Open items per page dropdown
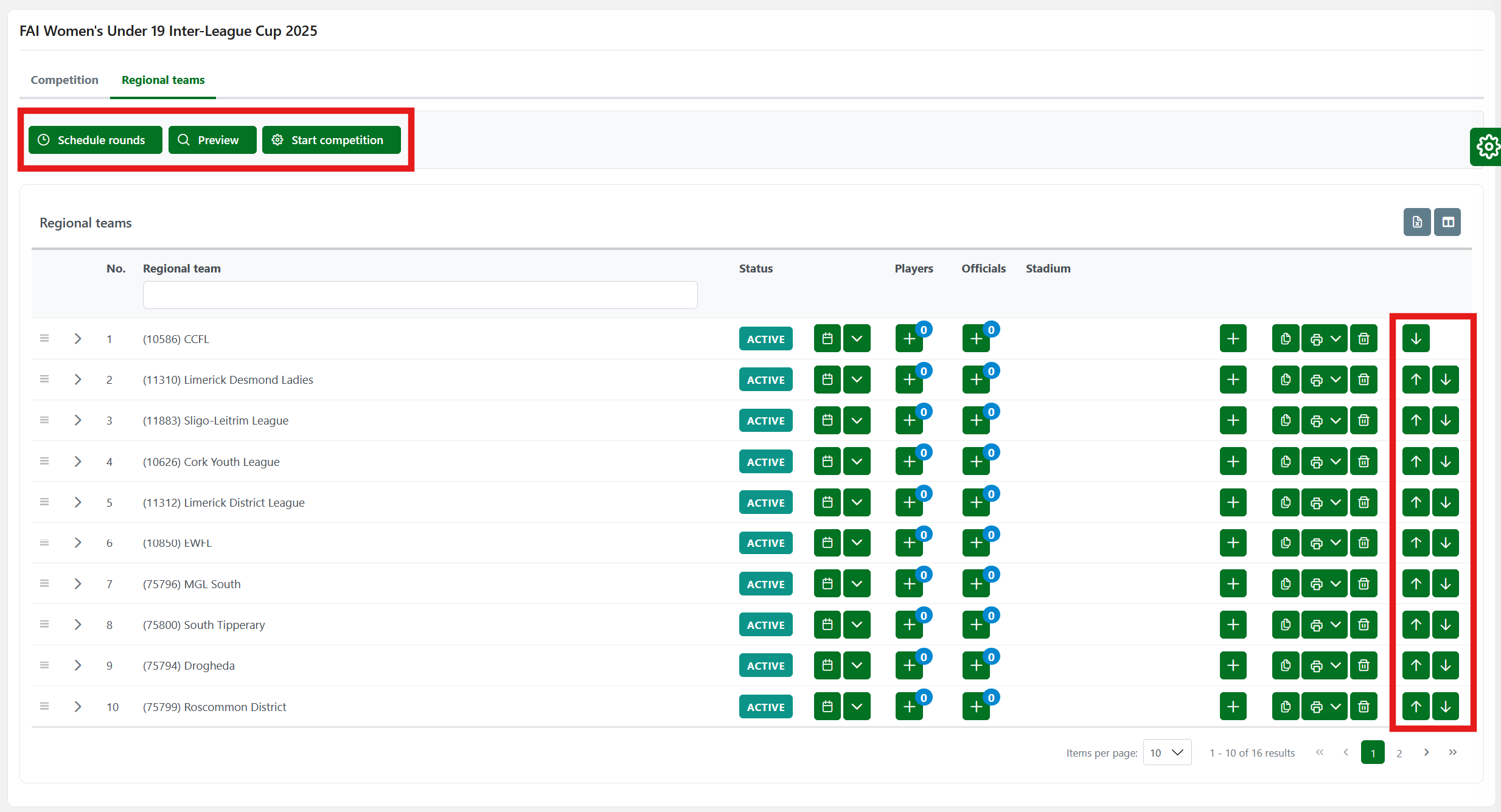This screenshot has height=812, width=1501. [x=1167, y=753]
